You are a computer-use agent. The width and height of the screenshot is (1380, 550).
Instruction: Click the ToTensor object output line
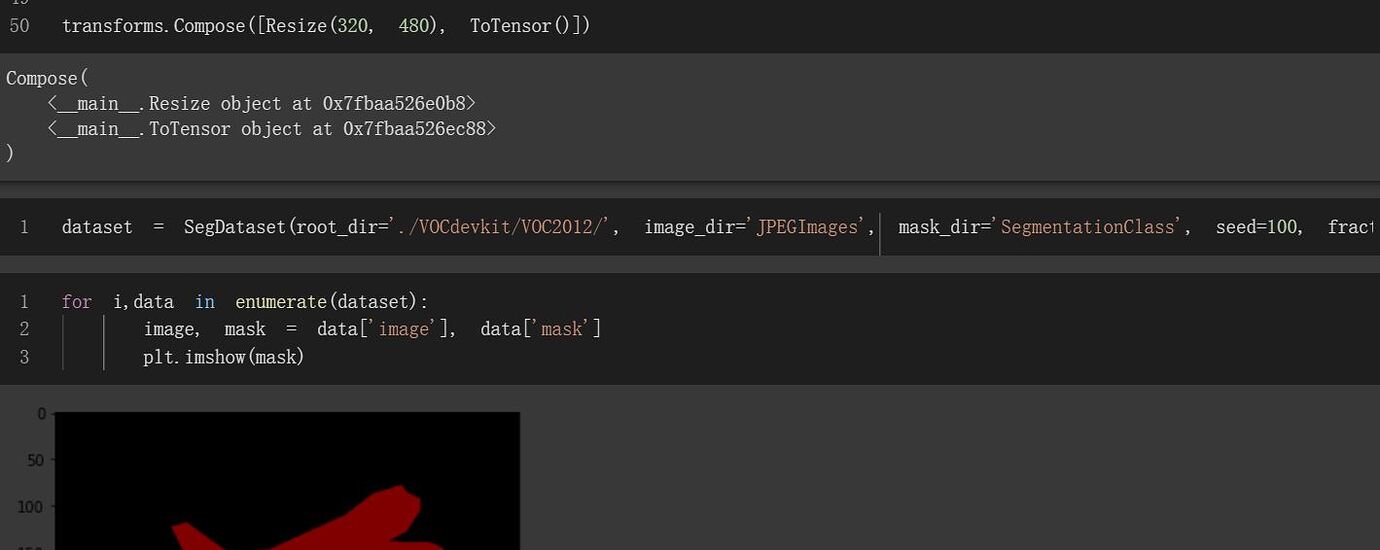click(x=271, y=129)
